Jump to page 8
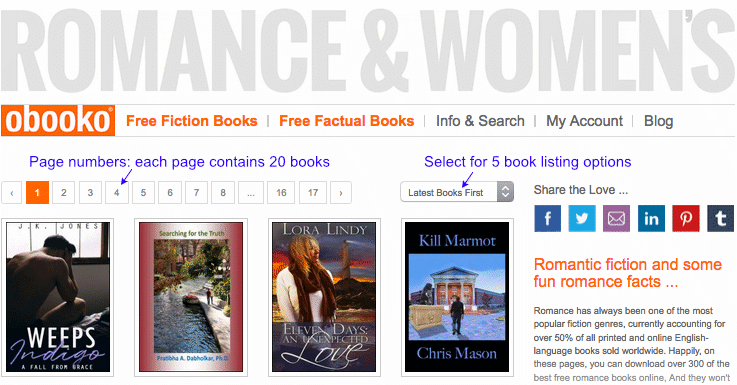This screenshot has height=385, width=737. (x=223, y=193)
